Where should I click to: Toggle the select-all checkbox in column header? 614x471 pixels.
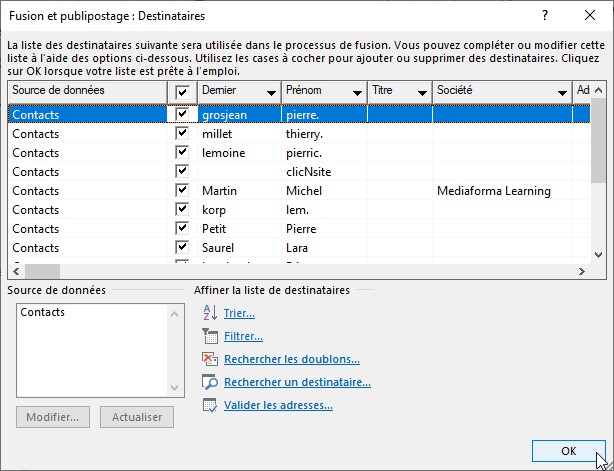(x=181, y=91)
